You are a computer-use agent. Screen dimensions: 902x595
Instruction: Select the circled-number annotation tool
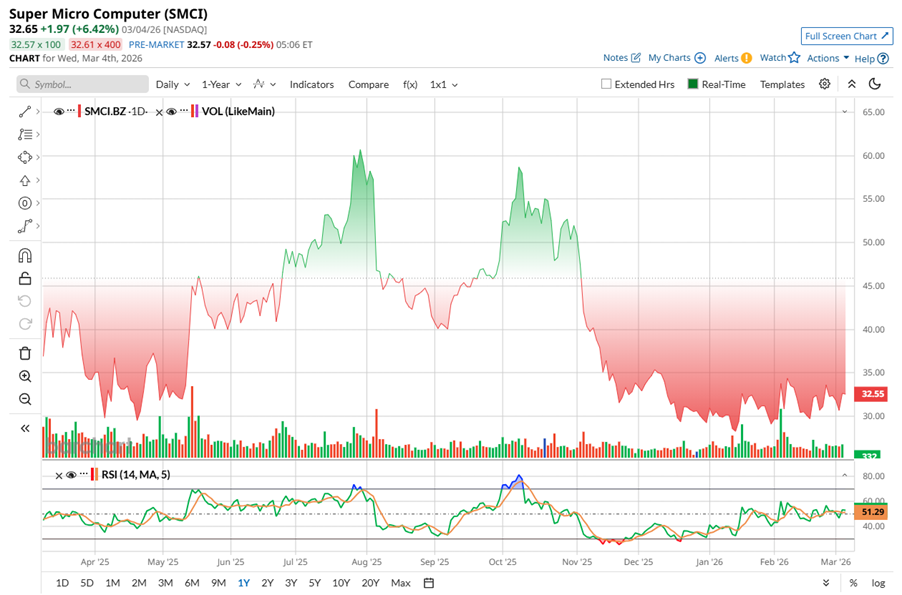click(25, 203)
